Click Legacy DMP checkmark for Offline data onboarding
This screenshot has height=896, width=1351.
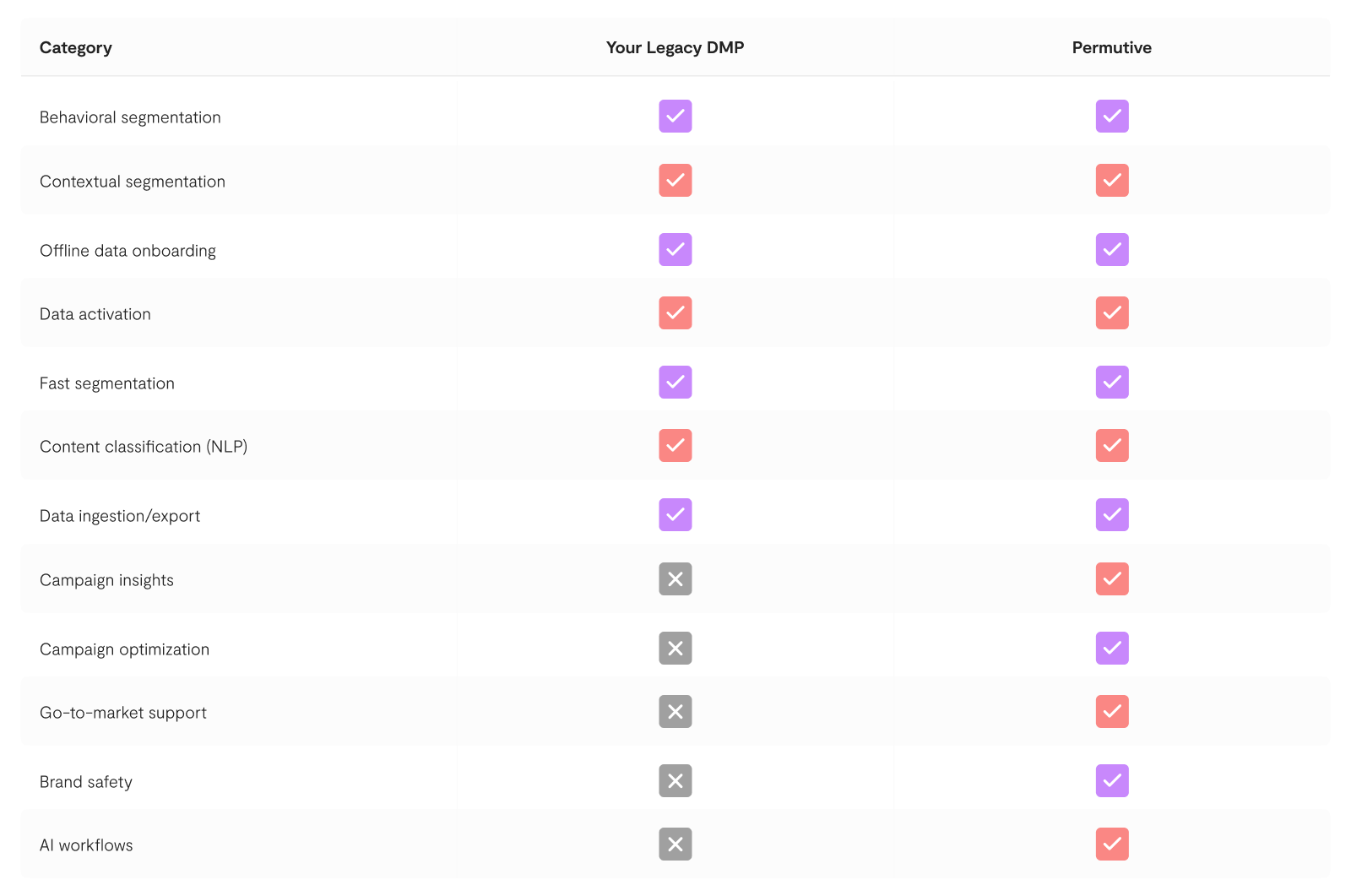coord(675,250)
